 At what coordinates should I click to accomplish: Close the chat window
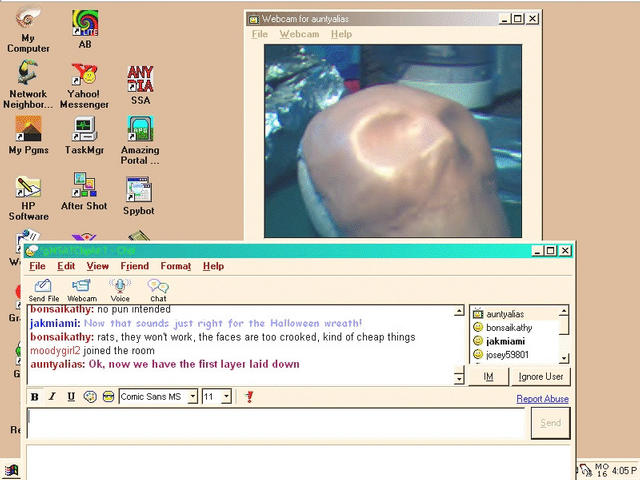565,251
